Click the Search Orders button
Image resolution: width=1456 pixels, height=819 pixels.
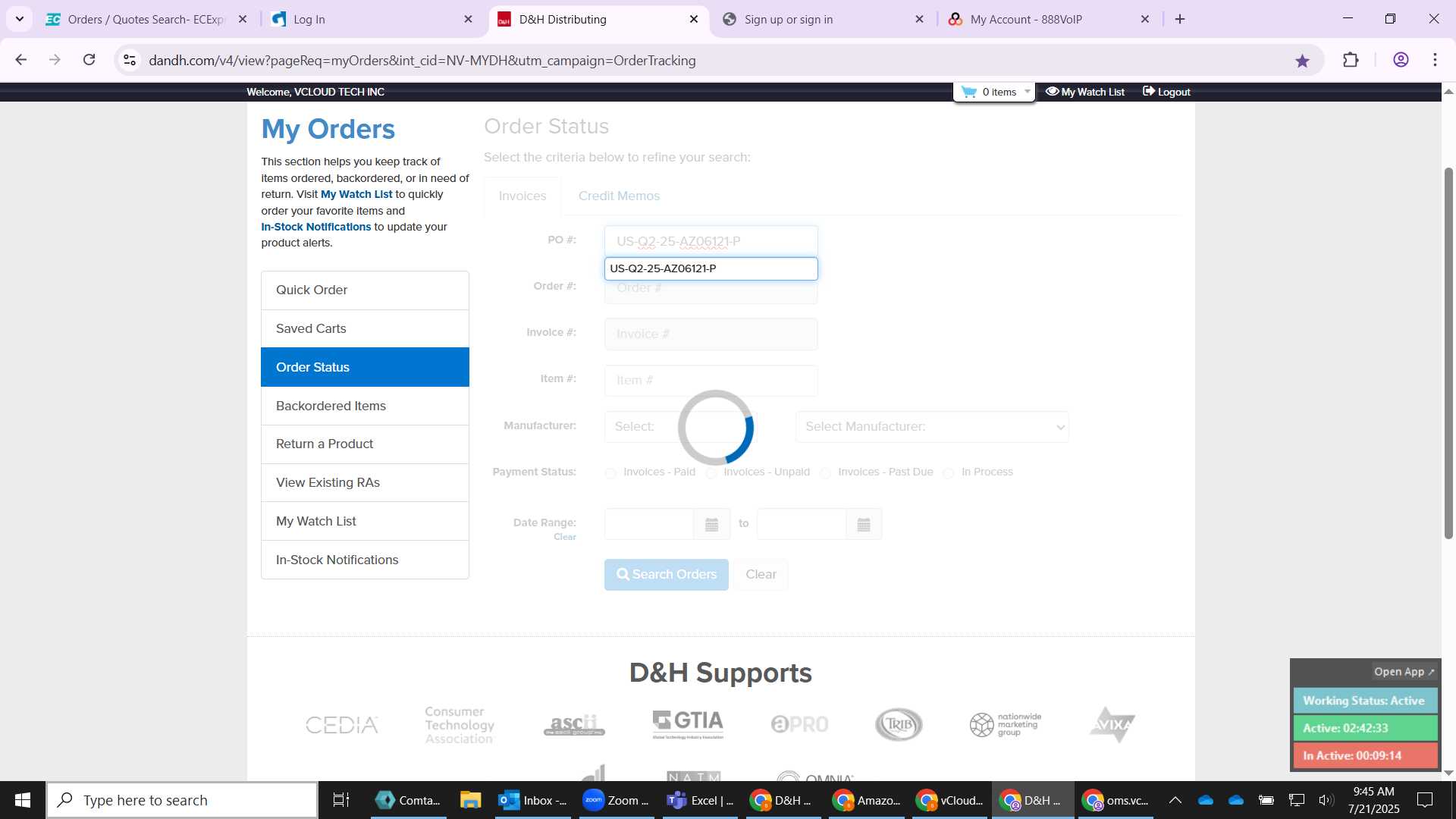[666, 575]
